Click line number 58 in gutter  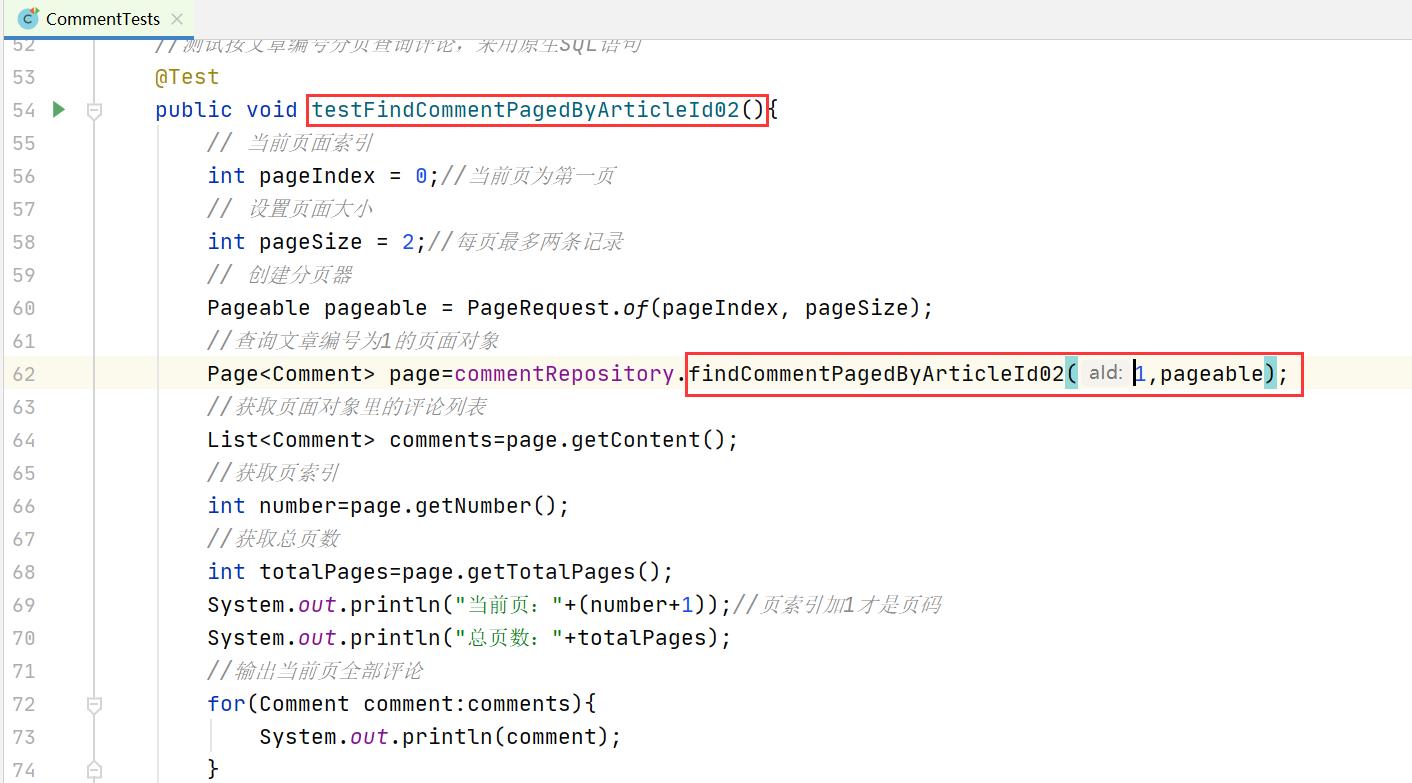tap(24, 242)
